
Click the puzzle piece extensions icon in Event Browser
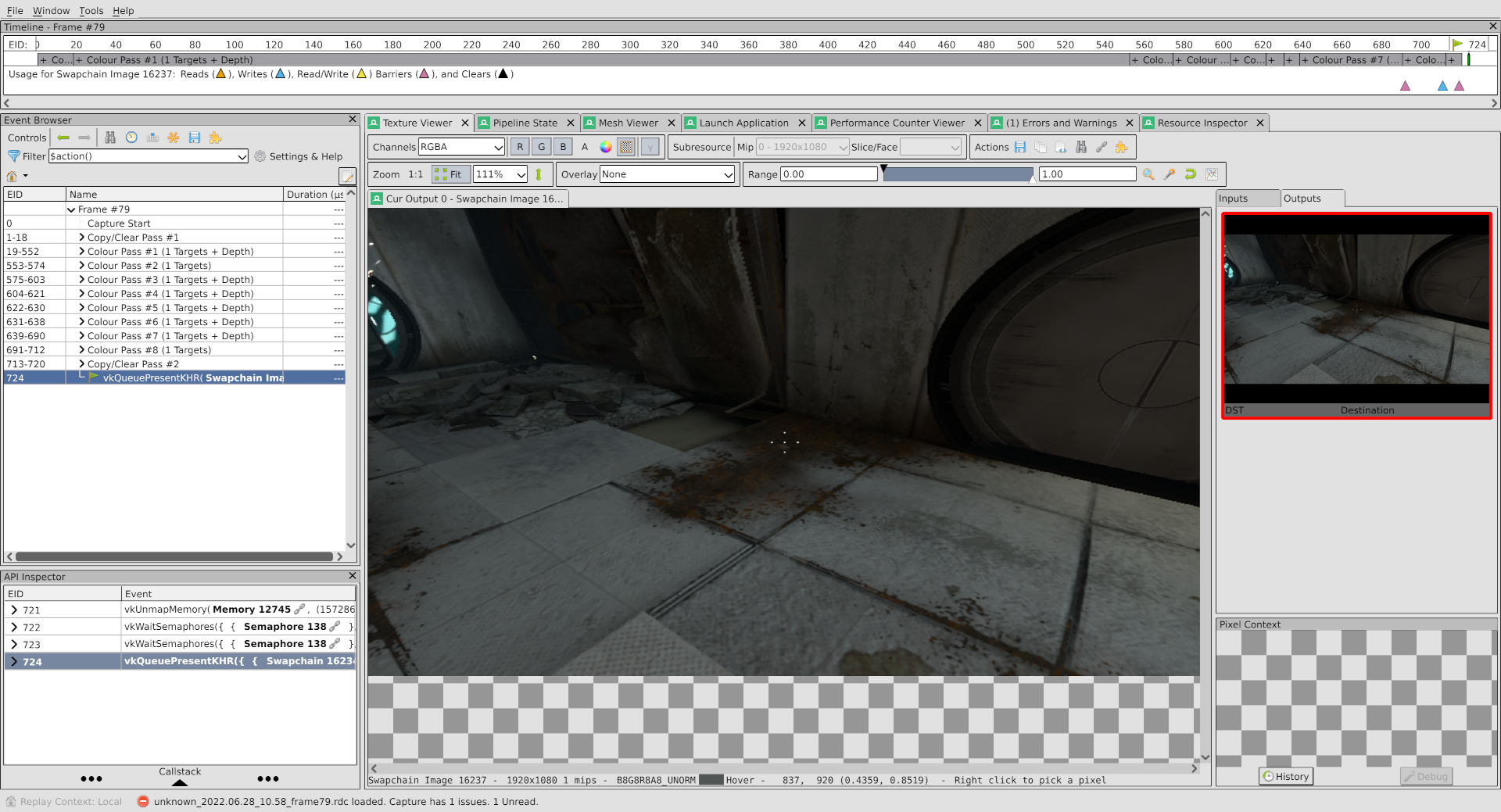tap(216, 138)
